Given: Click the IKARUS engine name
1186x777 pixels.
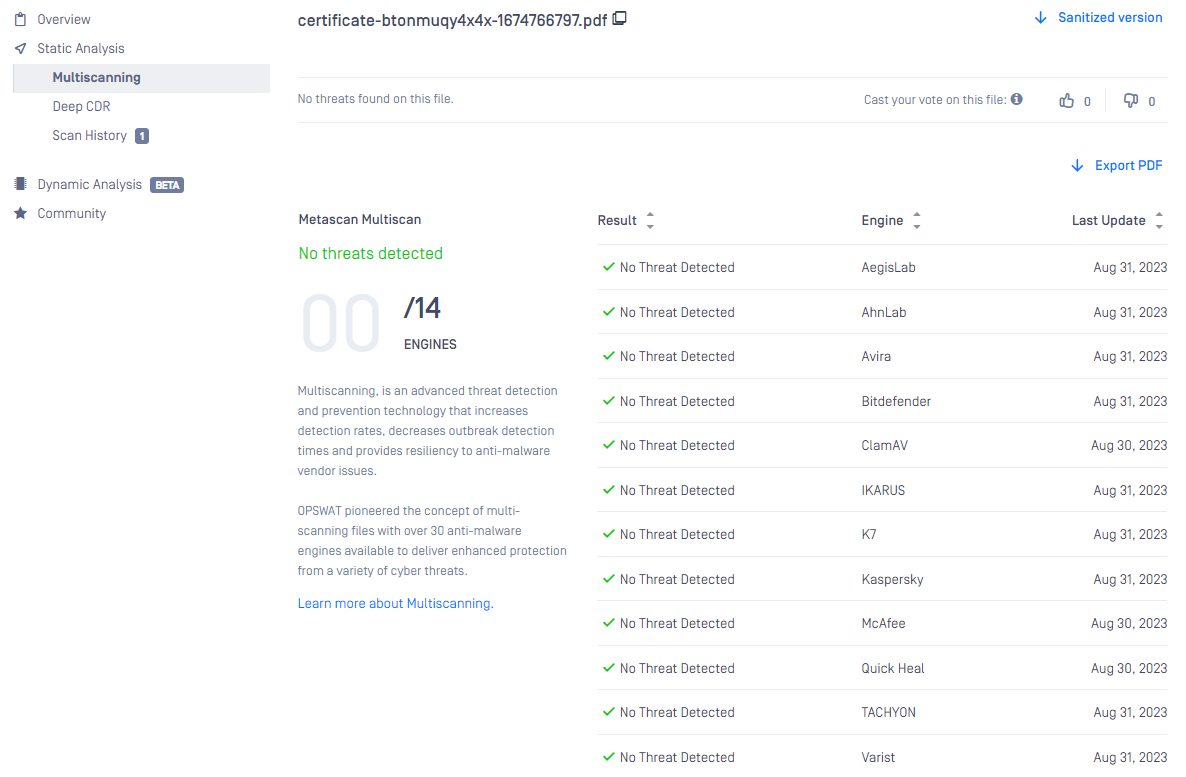Looking at the screenshot, I should [x=883, y=490].
